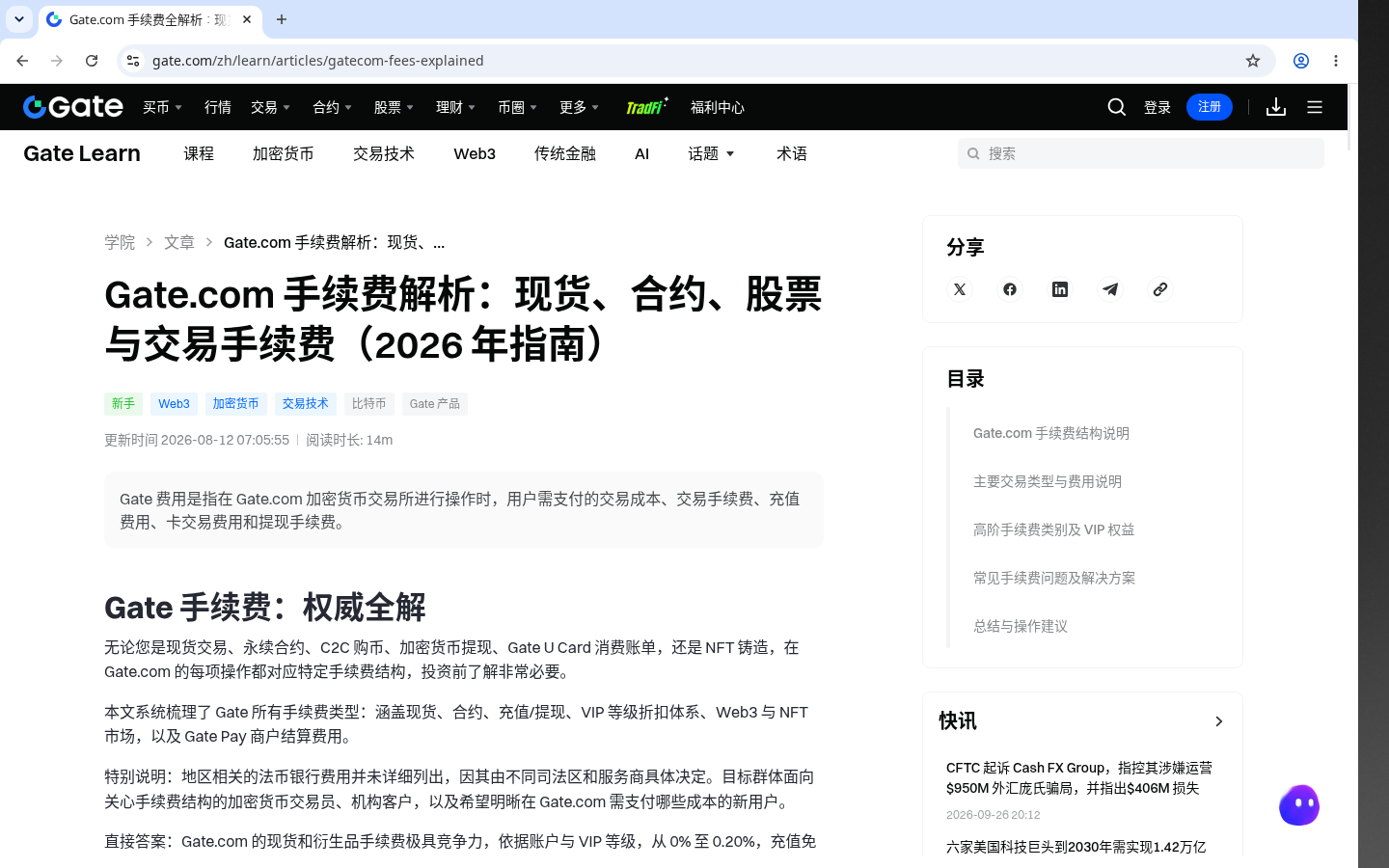1389x868 pixels.
Task: Expand the 交易 dropdown menu
Action: point(271,107)
